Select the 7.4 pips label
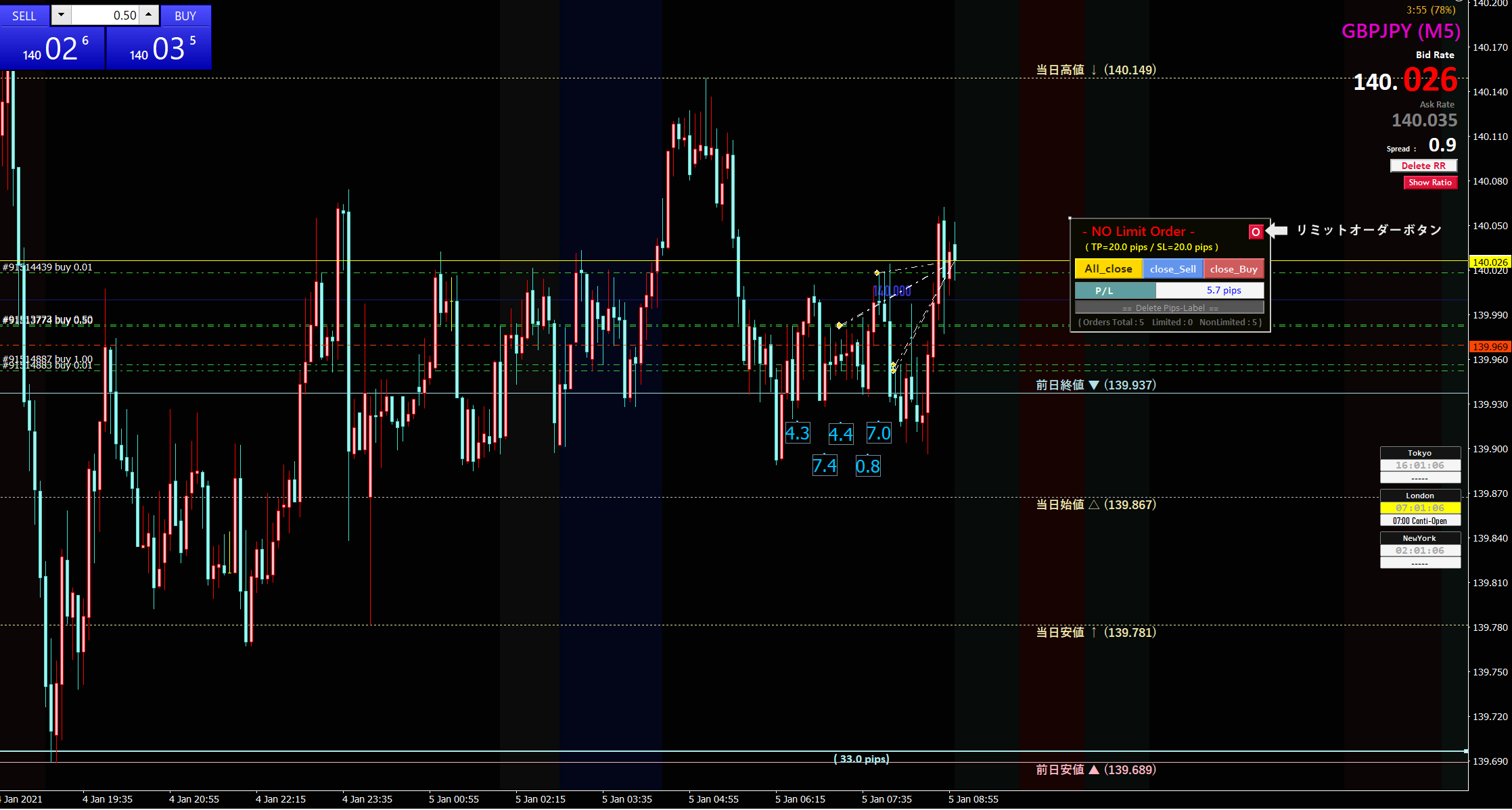 tap(825, 466)
